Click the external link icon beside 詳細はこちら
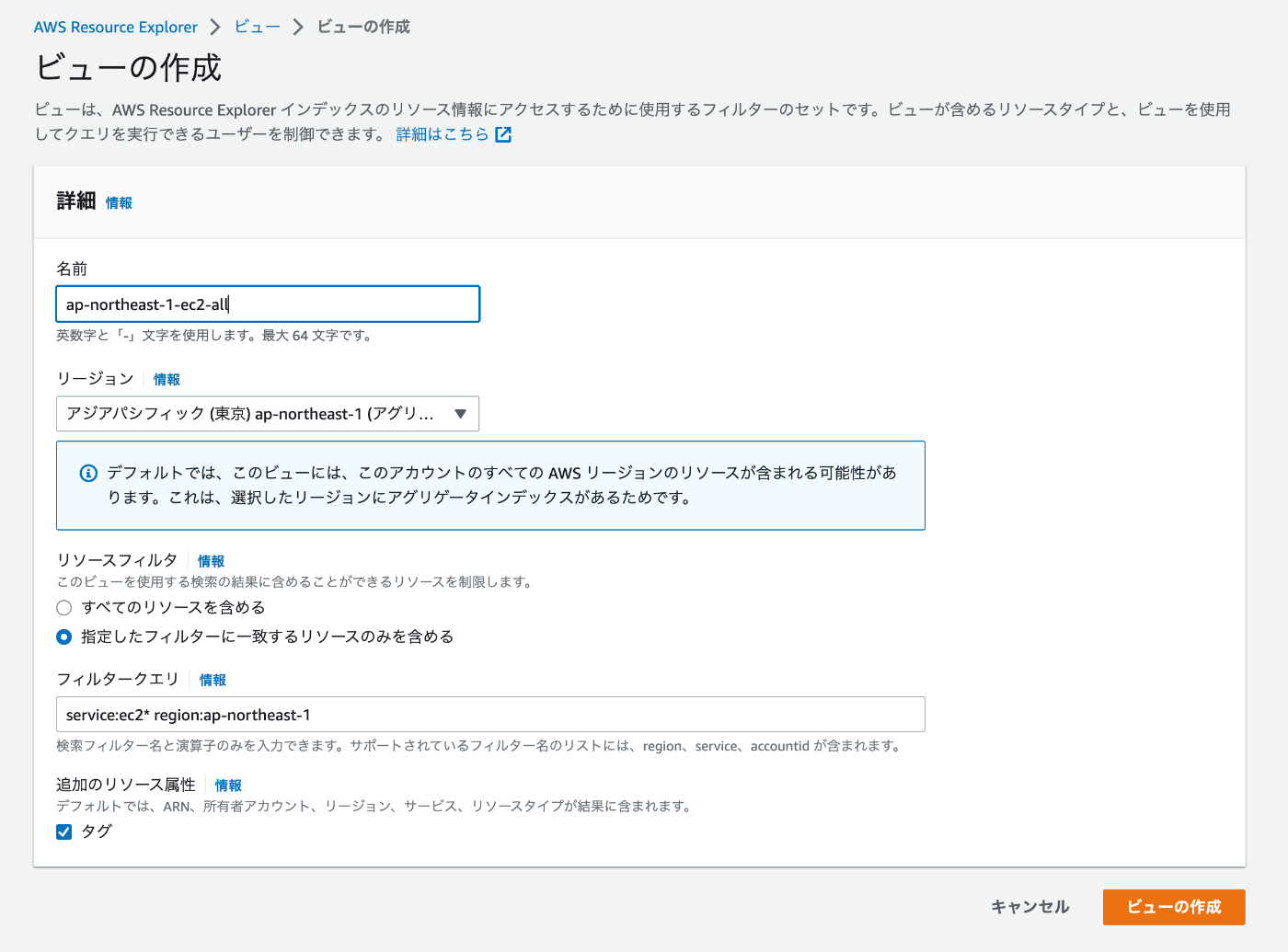 [503, 134]
